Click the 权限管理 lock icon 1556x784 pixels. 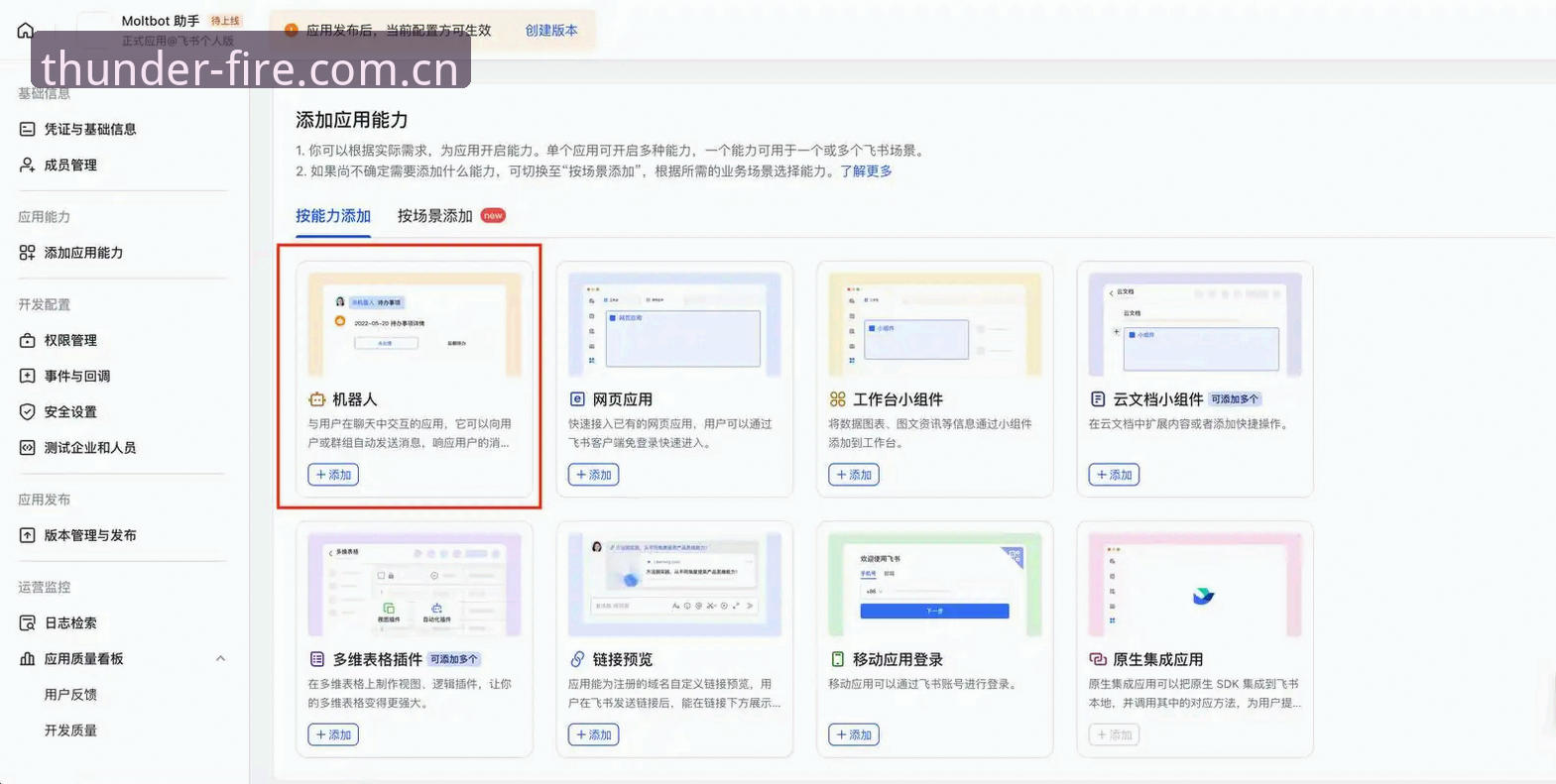pyautogui.click(x=27, y=340)
